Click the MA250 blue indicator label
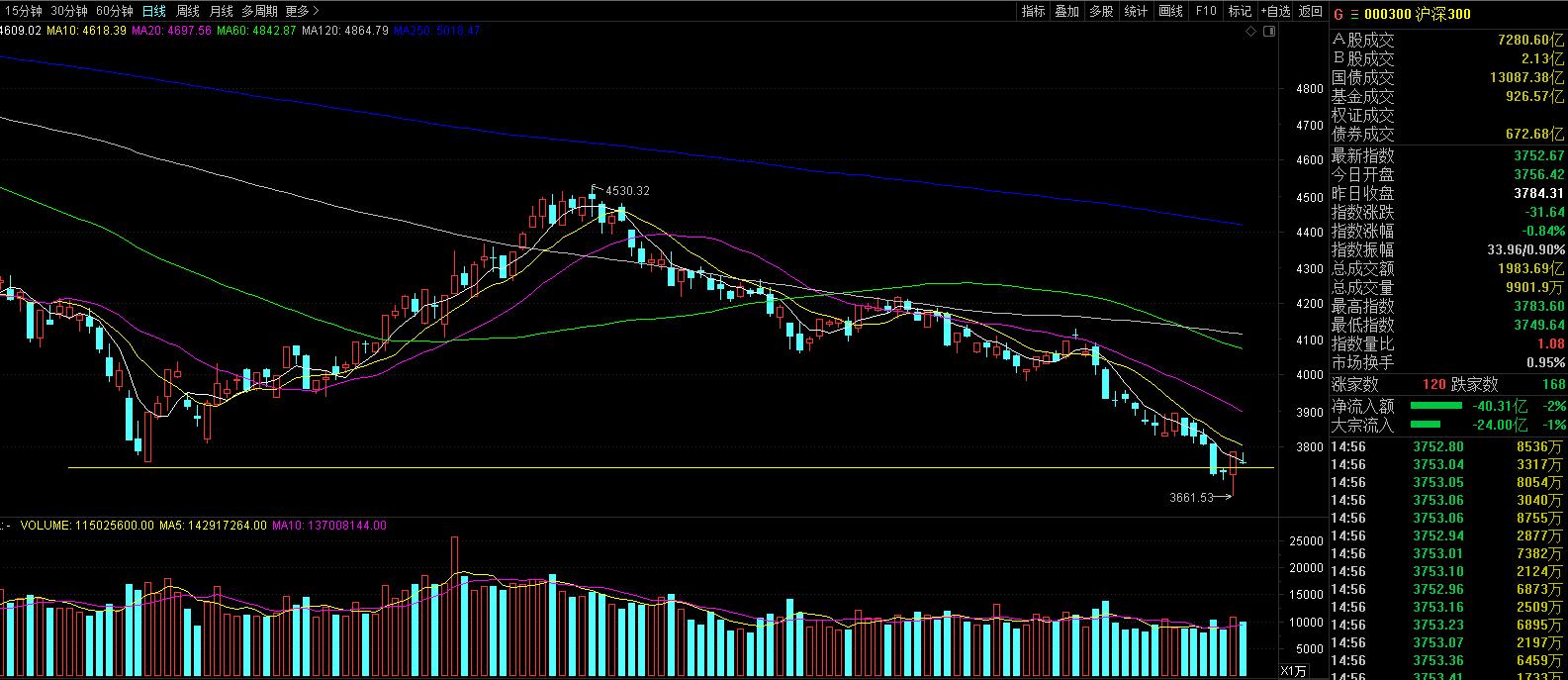The image size is (1568, 680). click(x=436, y=31)
